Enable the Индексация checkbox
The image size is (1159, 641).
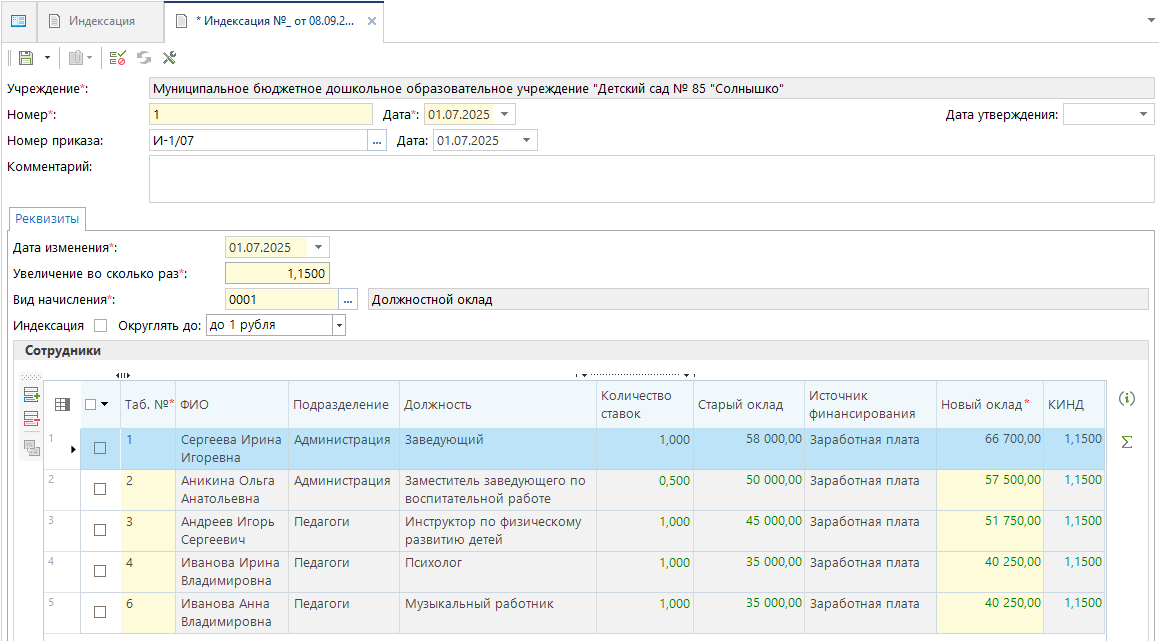click(100, 325)
